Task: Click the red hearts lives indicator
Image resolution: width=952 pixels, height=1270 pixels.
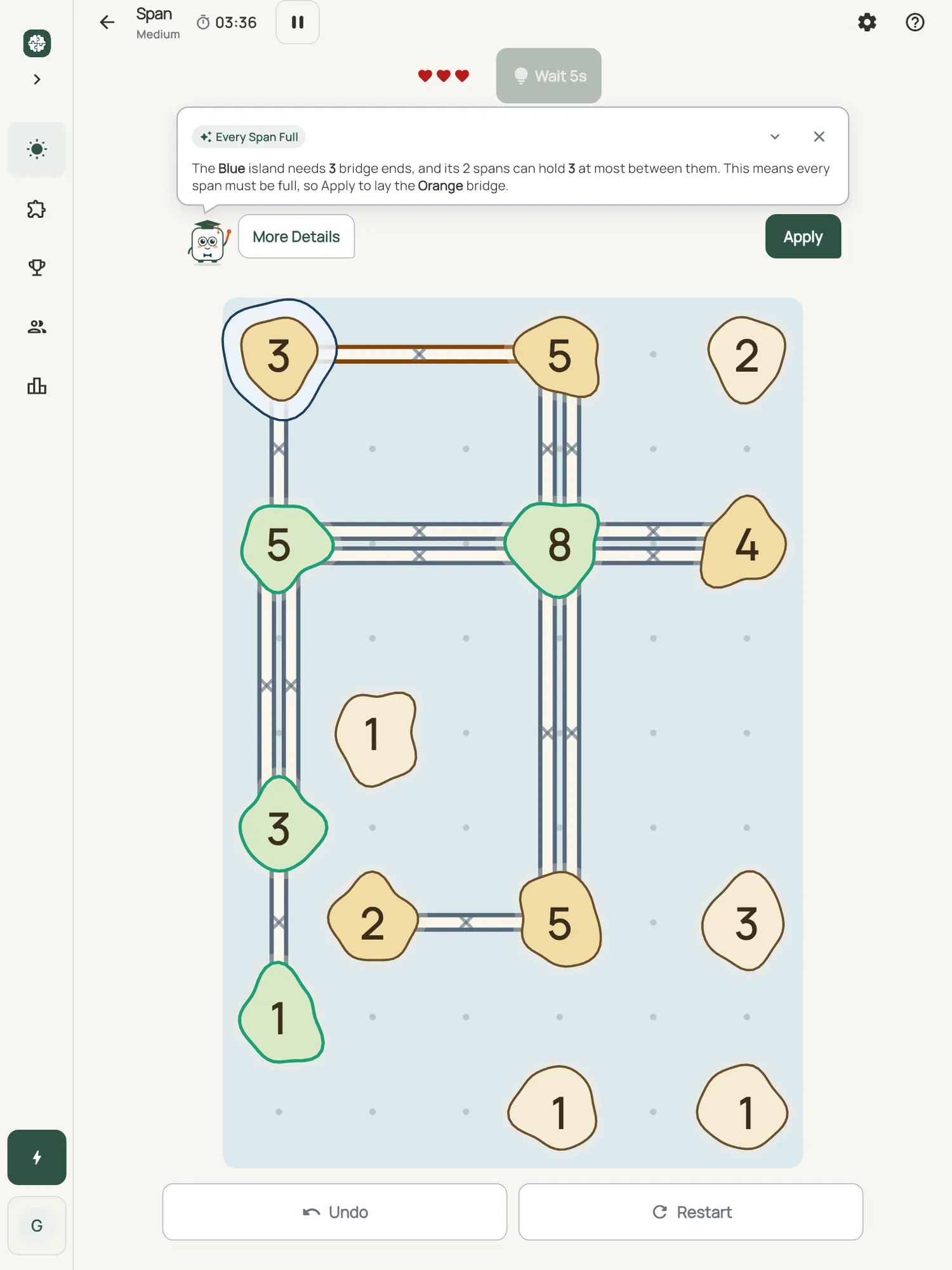Action: [444, 76]
